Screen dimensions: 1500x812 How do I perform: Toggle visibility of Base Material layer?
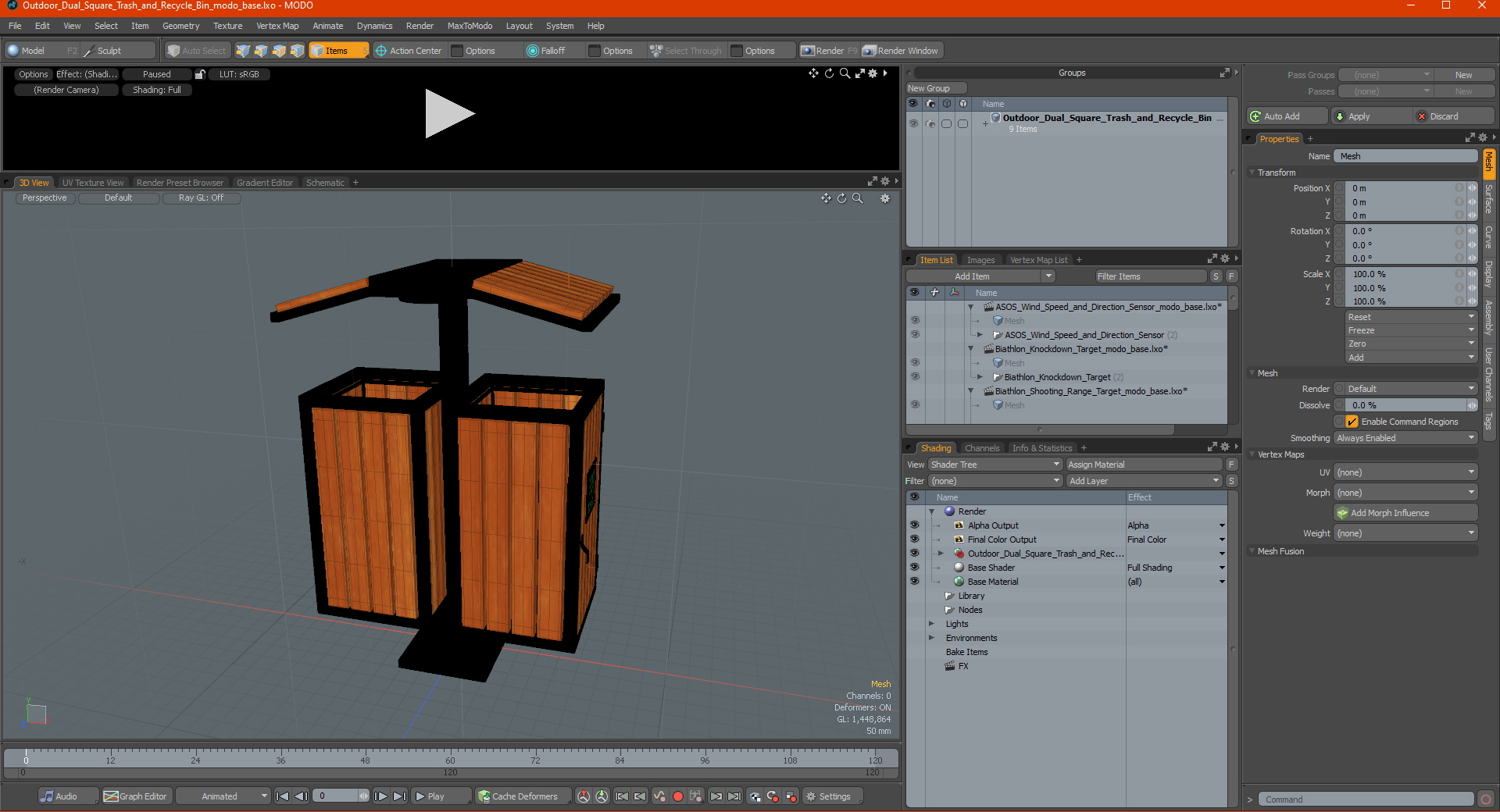914,582
